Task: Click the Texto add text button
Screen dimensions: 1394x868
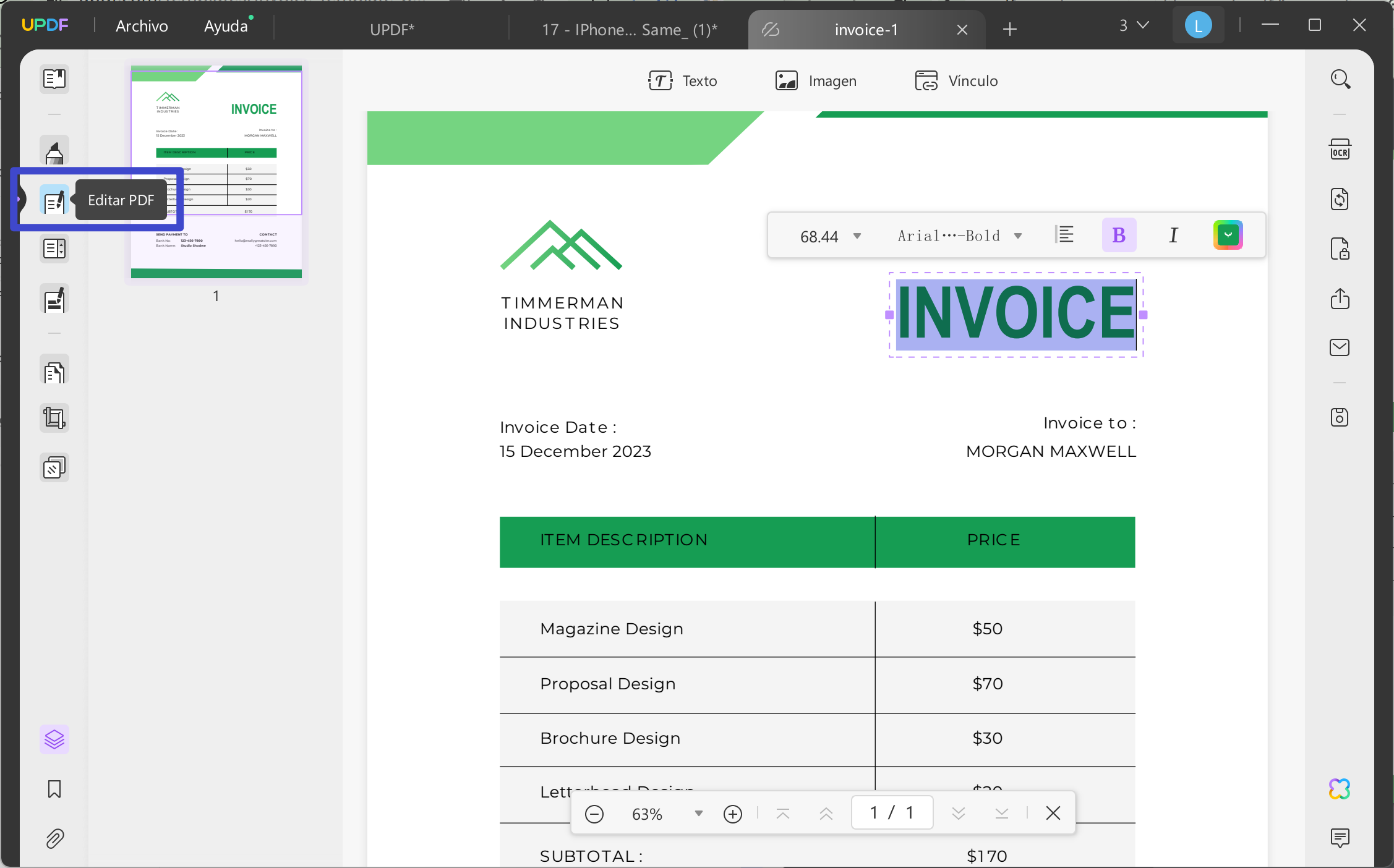Action: click(x=683, y=81)
